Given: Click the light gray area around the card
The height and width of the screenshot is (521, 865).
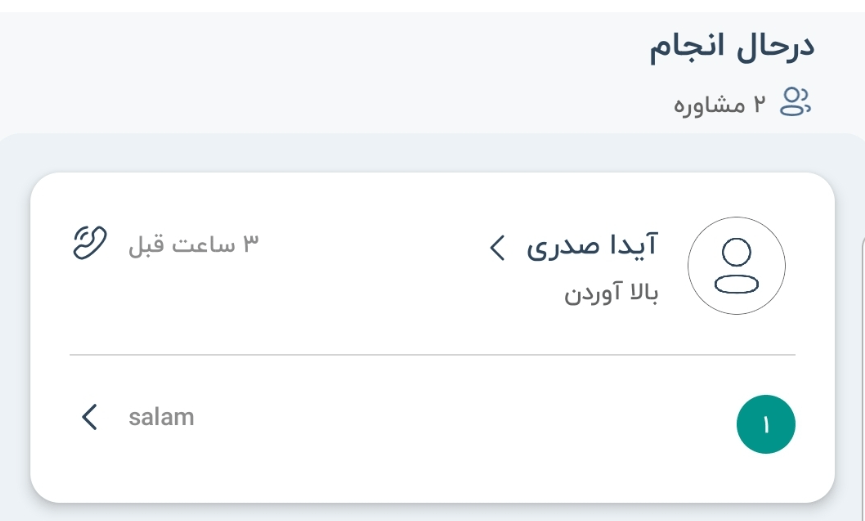Looking at the screenshot, I should [432, 153].
